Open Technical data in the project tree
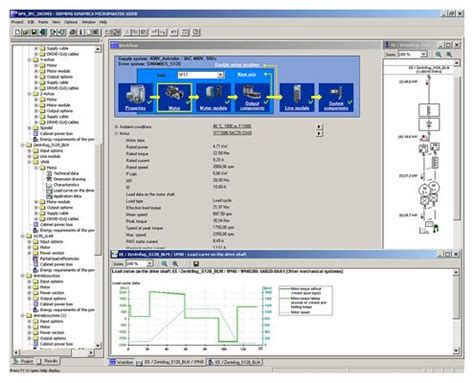Viewport: 474px width, 383px height. tap(66, 173)
